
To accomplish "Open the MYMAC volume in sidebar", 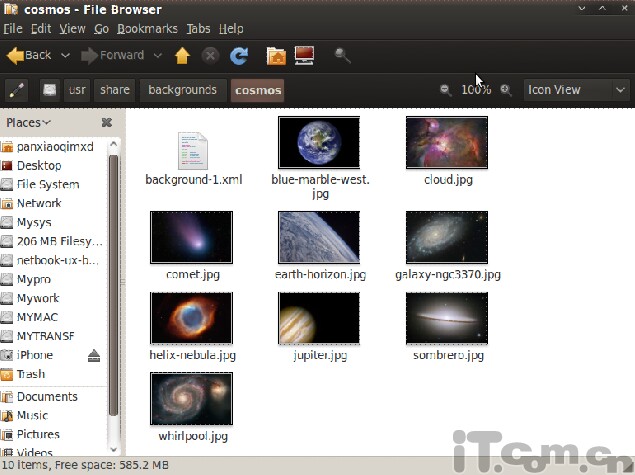I will pyautogui.click(x=53, y=317).
